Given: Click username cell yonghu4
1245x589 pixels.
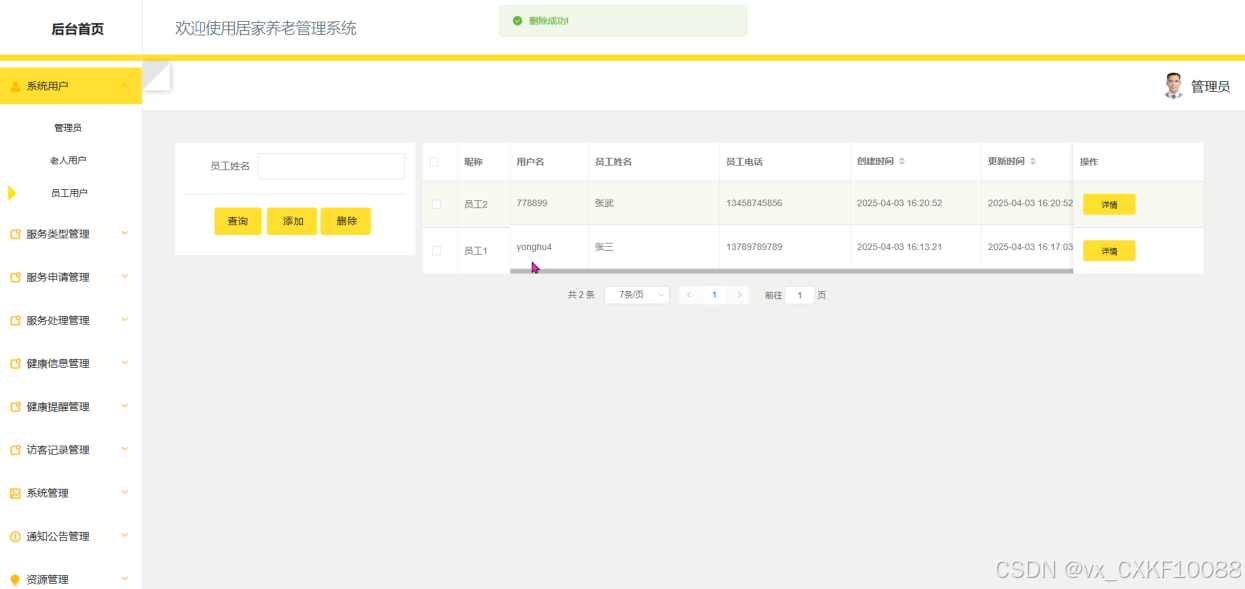Looking at the screenshot, I should [534, 246].
